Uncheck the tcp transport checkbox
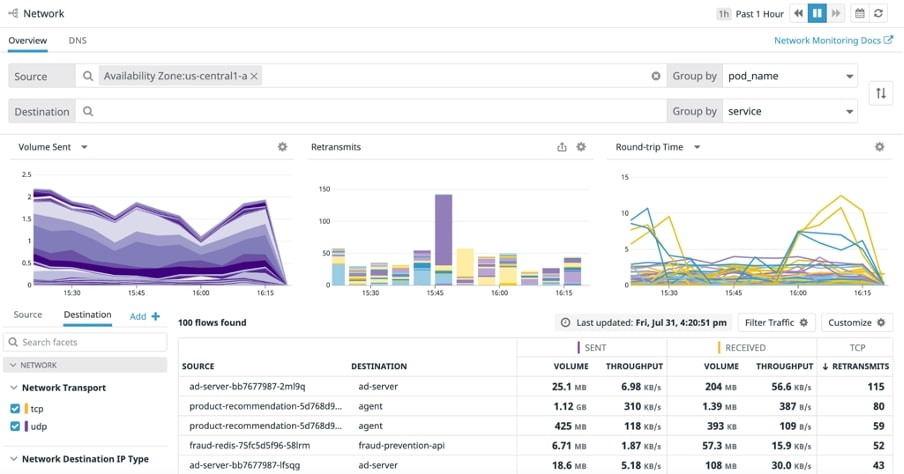Viewport: 904px width, 474px height. 14,408
